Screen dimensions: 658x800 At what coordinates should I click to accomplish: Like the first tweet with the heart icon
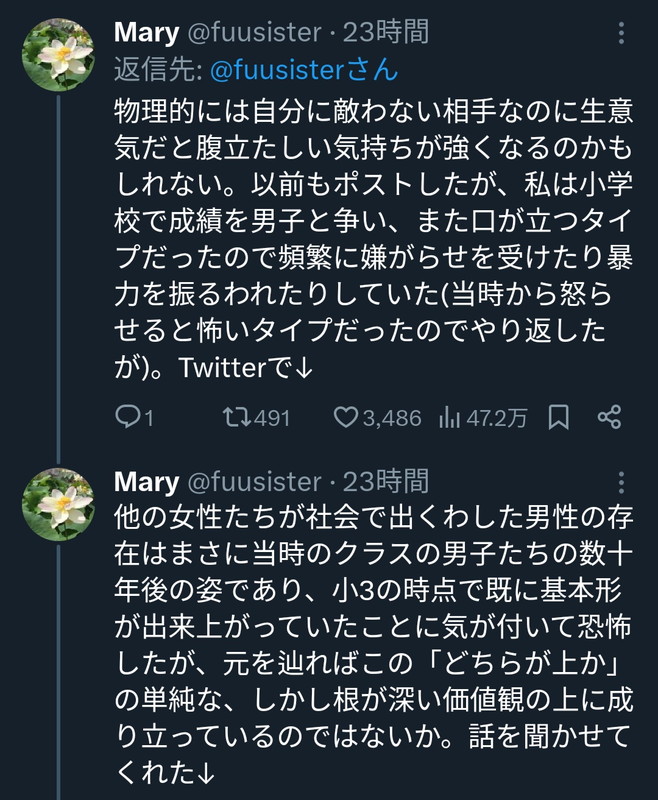345,417
